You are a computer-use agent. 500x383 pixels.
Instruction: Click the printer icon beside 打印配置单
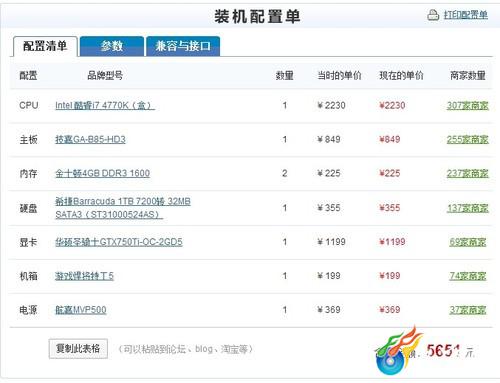coord(433,15)
